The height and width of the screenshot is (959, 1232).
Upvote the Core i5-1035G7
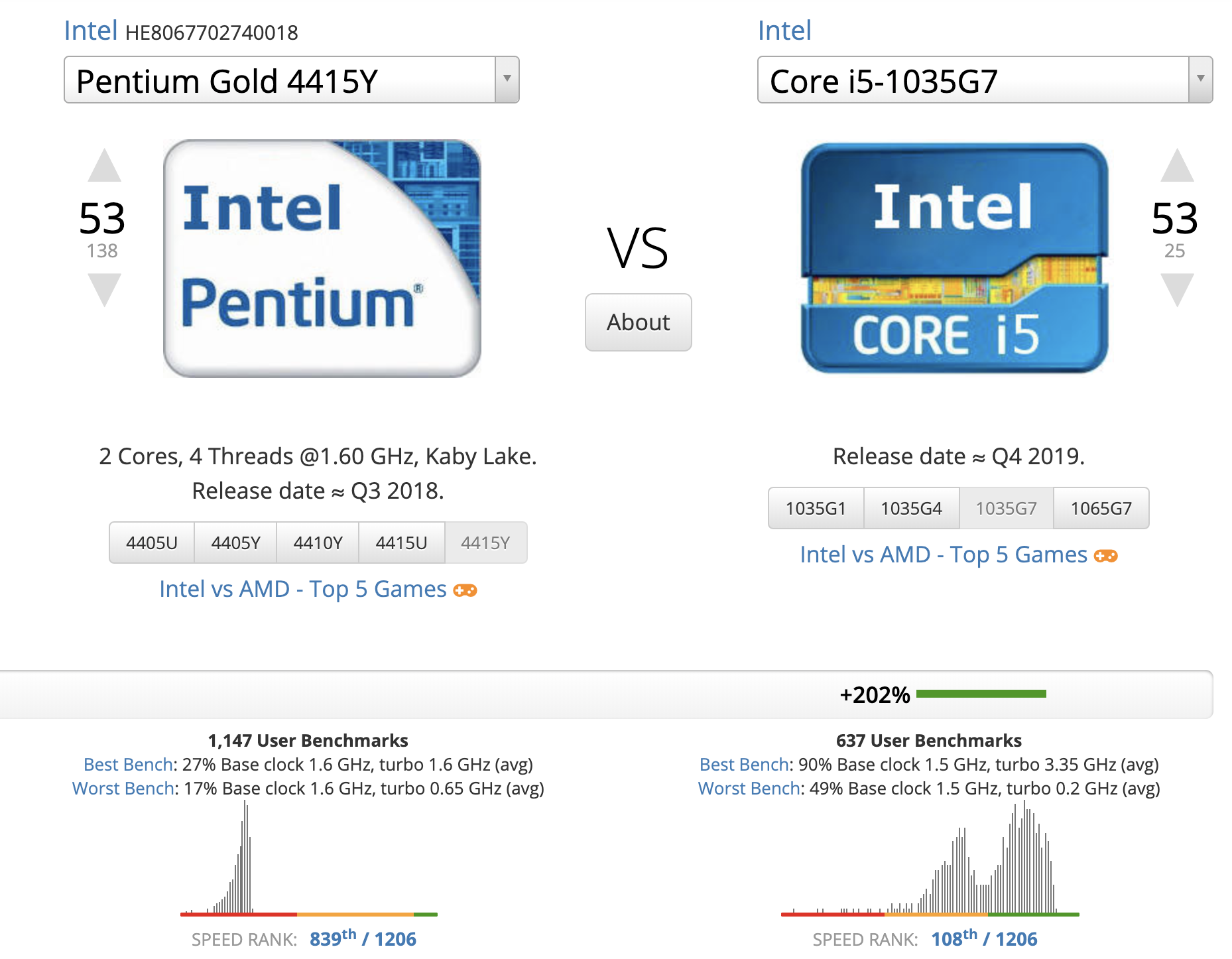(x=1177, y=166)
